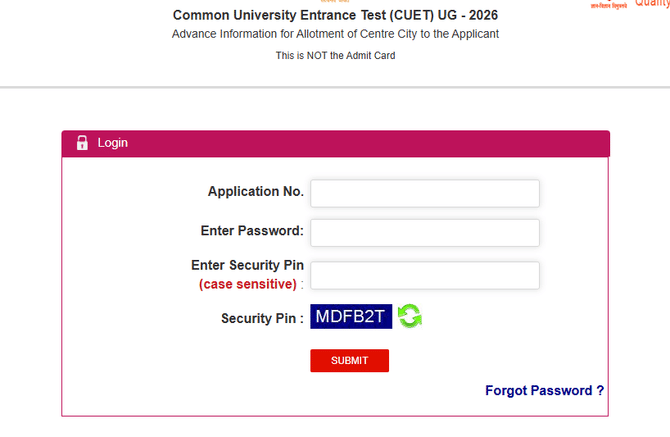Click the green refresh captcha icon
The width and height of the screenshot is (670, 437).
pyautogui.click(x=410, y=316)
